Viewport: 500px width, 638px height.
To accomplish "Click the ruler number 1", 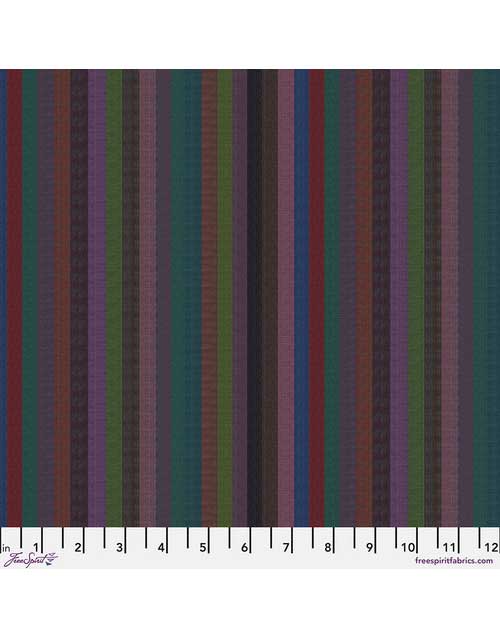I will tap(36, 548).
